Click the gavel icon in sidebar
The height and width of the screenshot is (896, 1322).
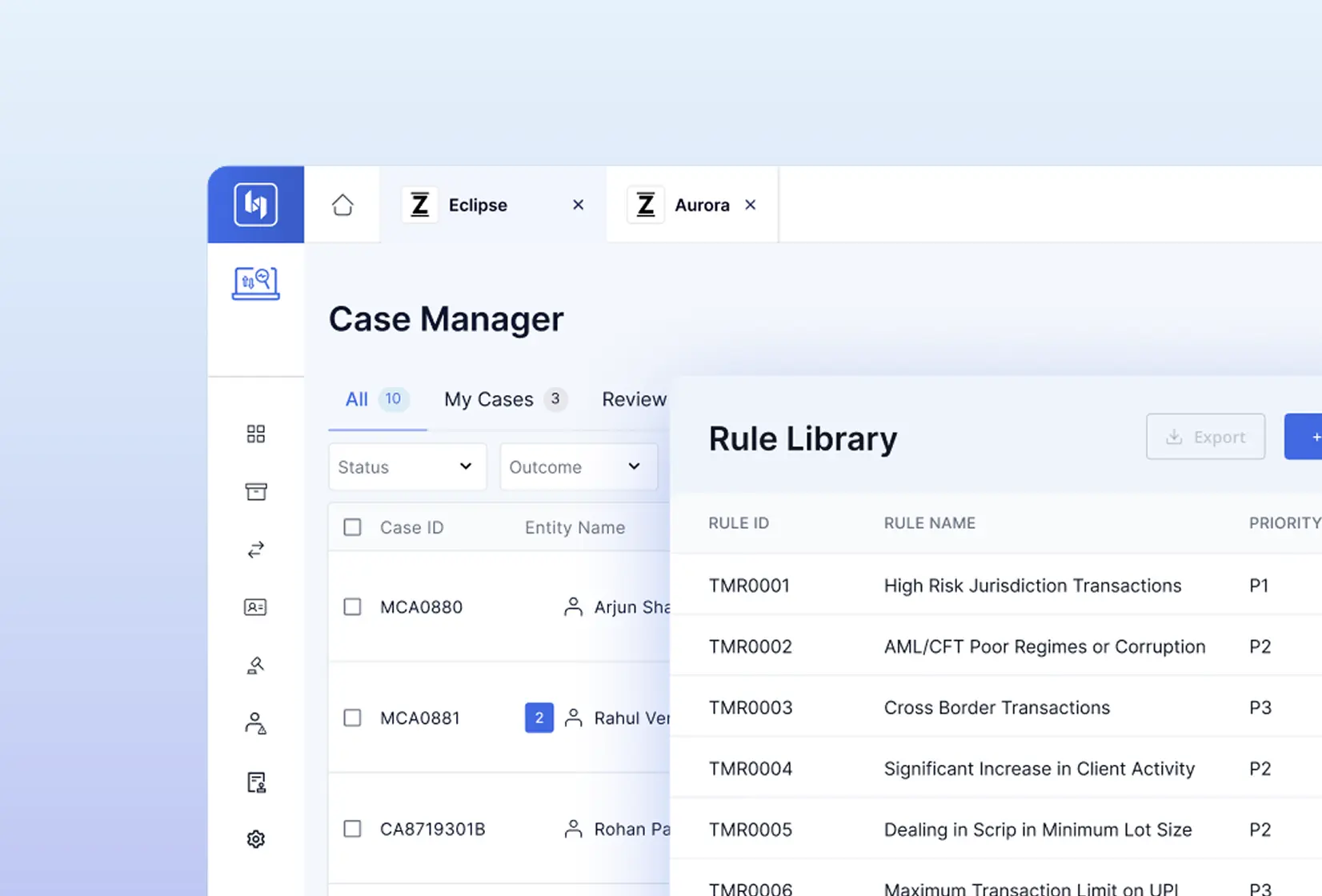pyautogui.click(x=256, y=666)
